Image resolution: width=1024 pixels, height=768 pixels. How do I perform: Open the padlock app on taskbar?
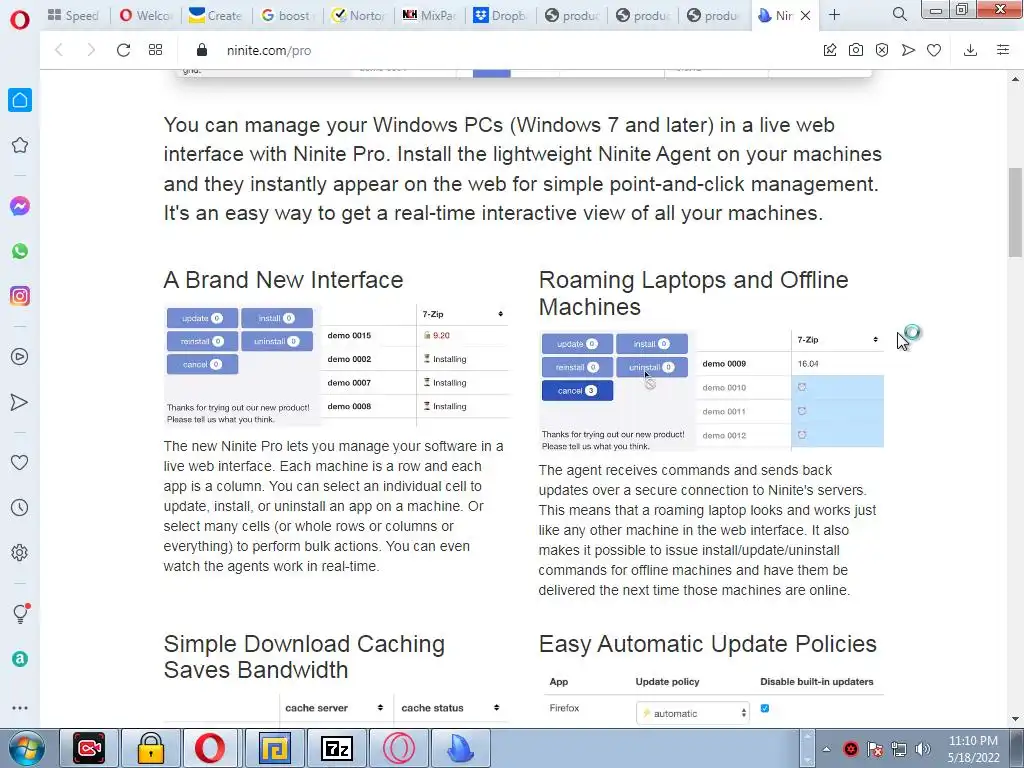click(150, 748)
